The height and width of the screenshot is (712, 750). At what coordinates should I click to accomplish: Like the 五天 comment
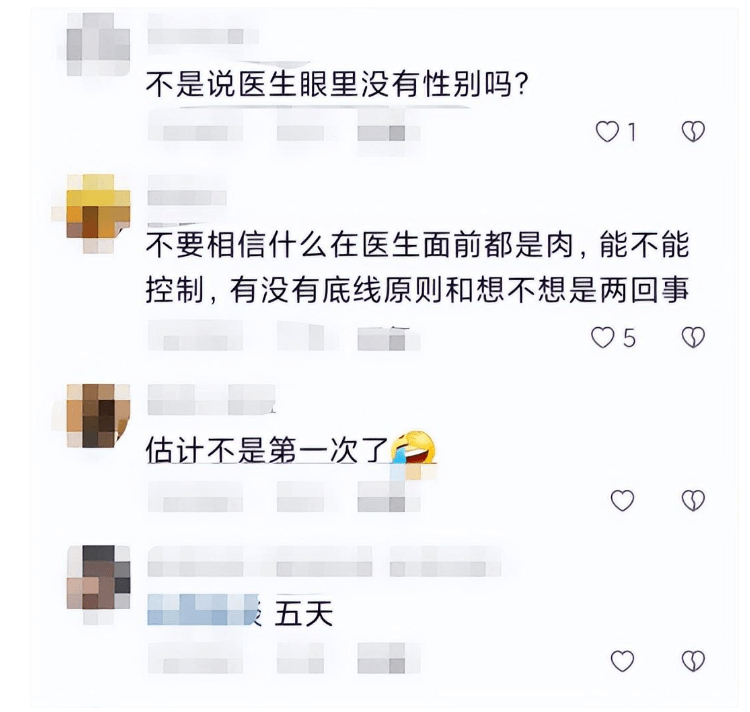[622, 661]
